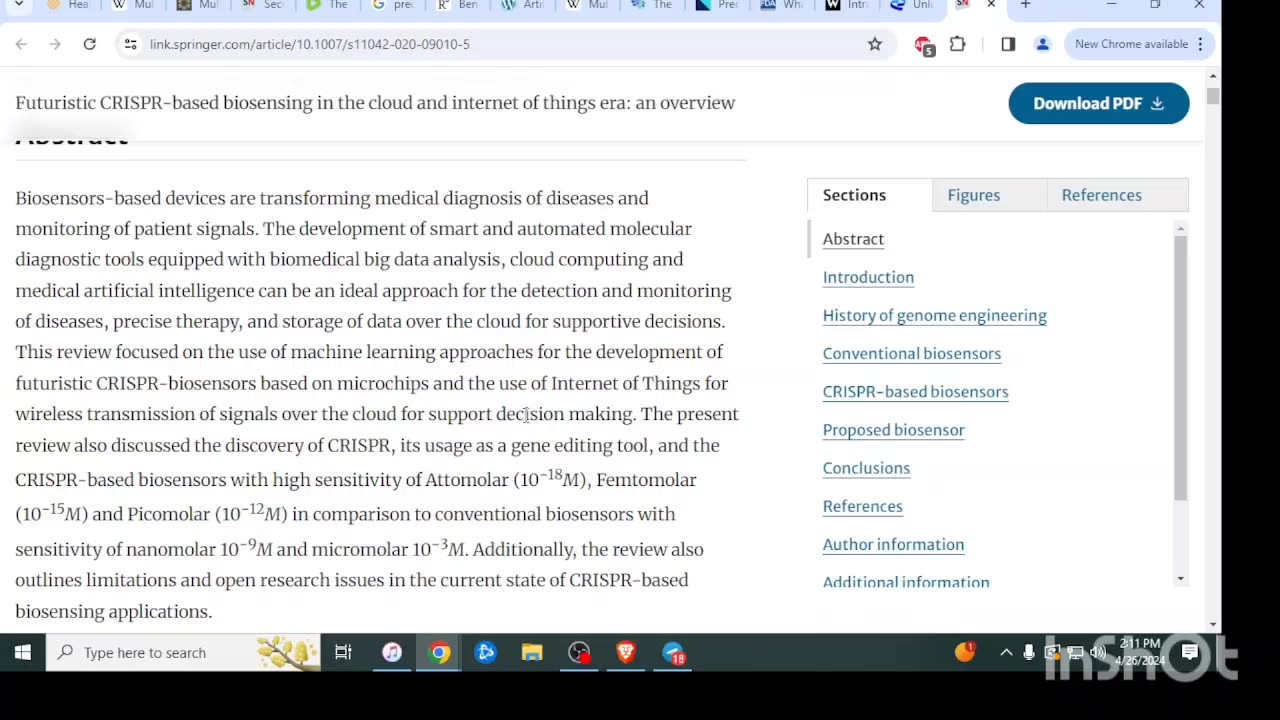Go to CRISPR-based biosensors section
The width and height of the screenshot is (1280, 720).
click(915, 391)
